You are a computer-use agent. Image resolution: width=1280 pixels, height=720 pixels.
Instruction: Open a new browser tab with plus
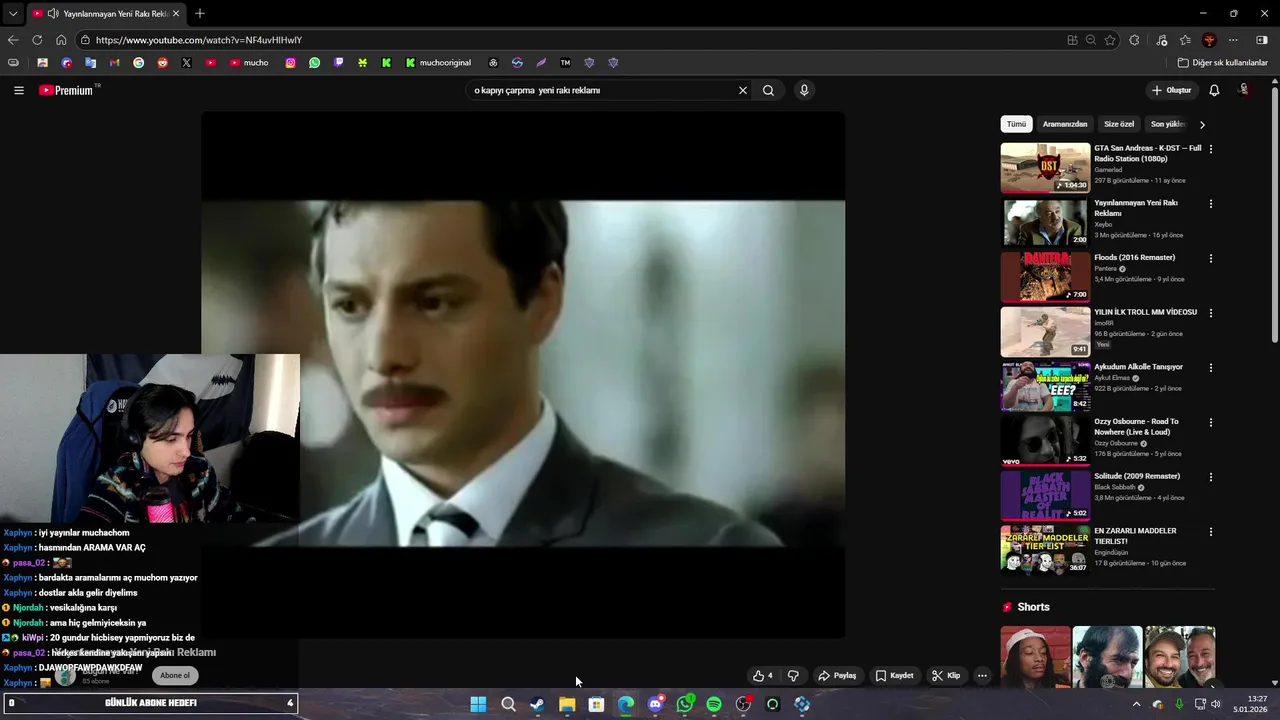pos(200,13)
